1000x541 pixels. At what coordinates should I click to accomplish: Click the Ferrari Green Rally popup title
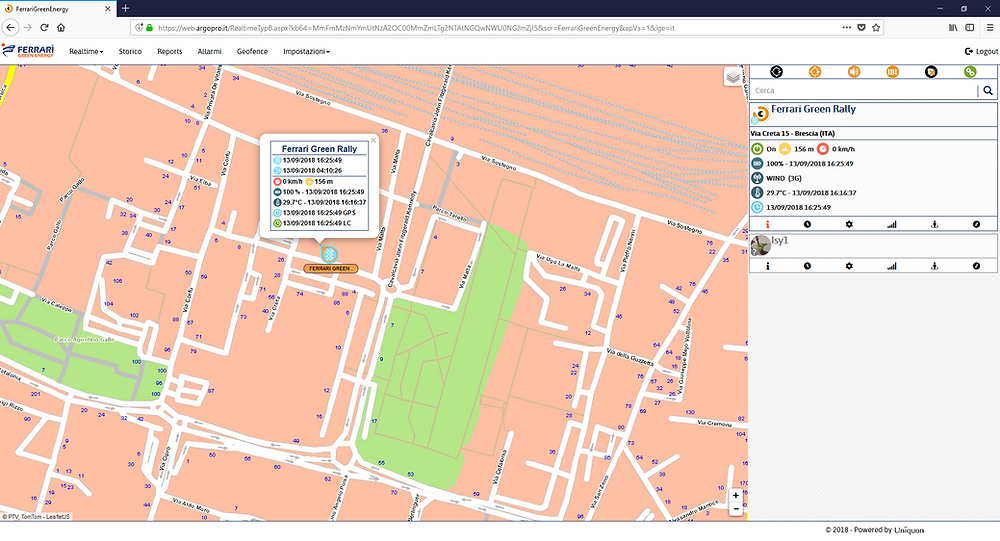320,149
